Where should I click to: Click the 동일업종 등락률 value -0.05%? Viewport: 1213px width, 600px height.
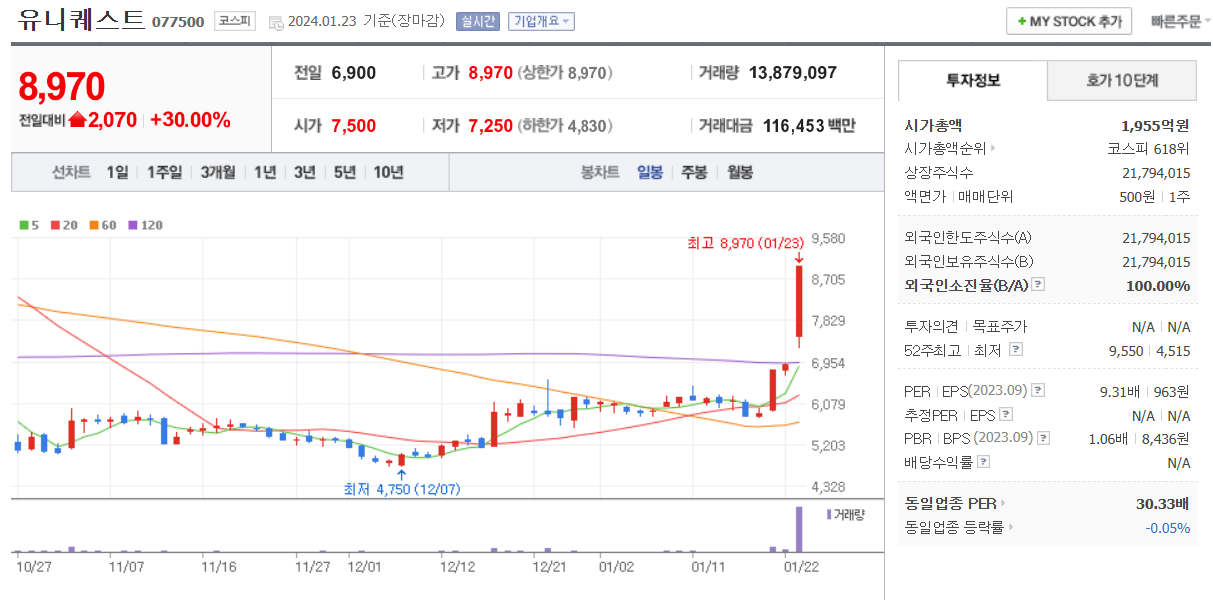[1169, 527]
